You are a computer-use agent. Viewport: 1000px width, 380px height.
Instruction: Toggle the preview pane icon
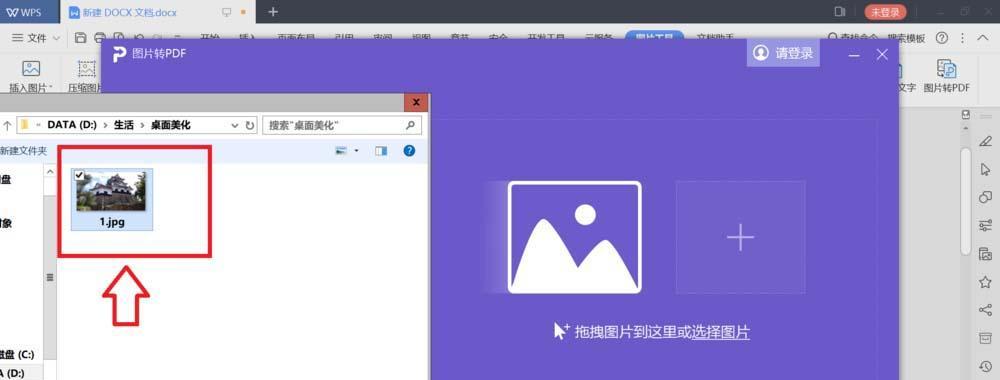point(381,151)
